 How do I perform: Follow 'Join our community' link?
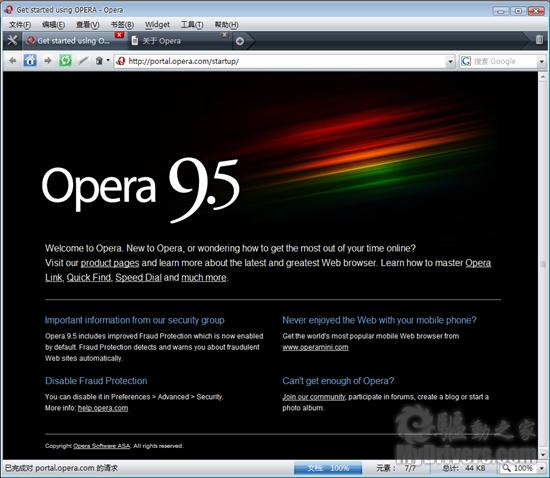[x=314, y=397]
